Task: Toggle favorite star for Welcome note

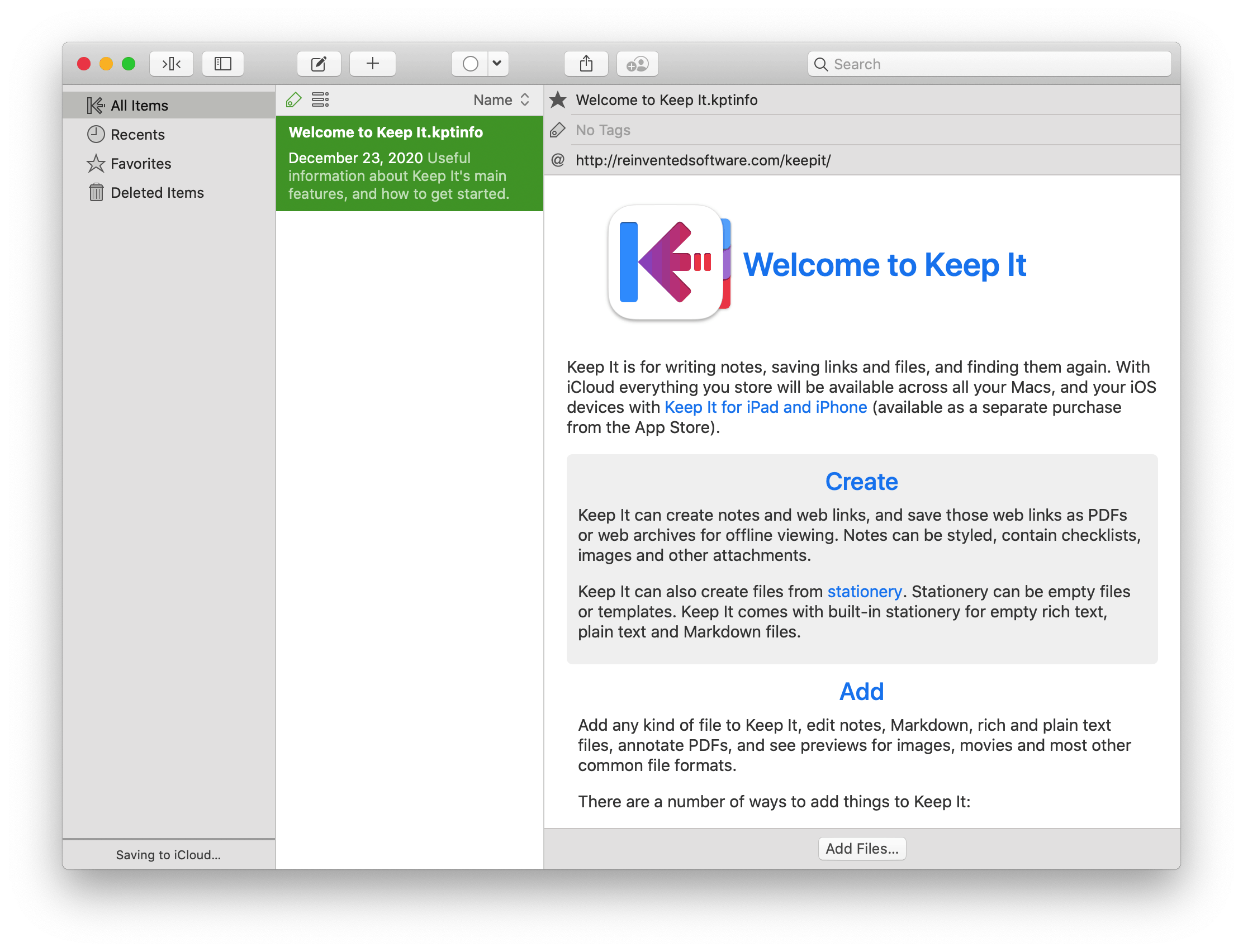Action: click(558, 100)
